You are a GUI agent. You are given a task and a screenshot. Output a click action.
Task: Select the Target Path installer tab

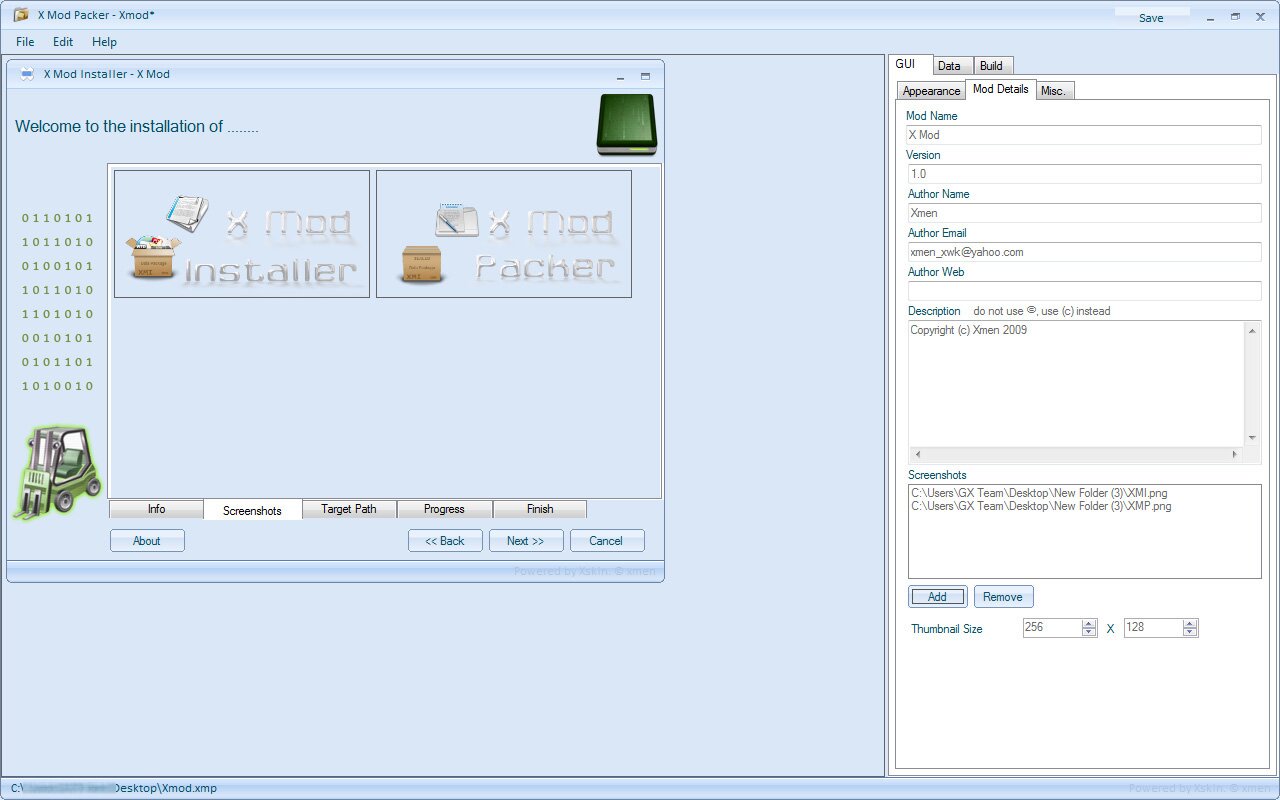[x=349, y=509]
